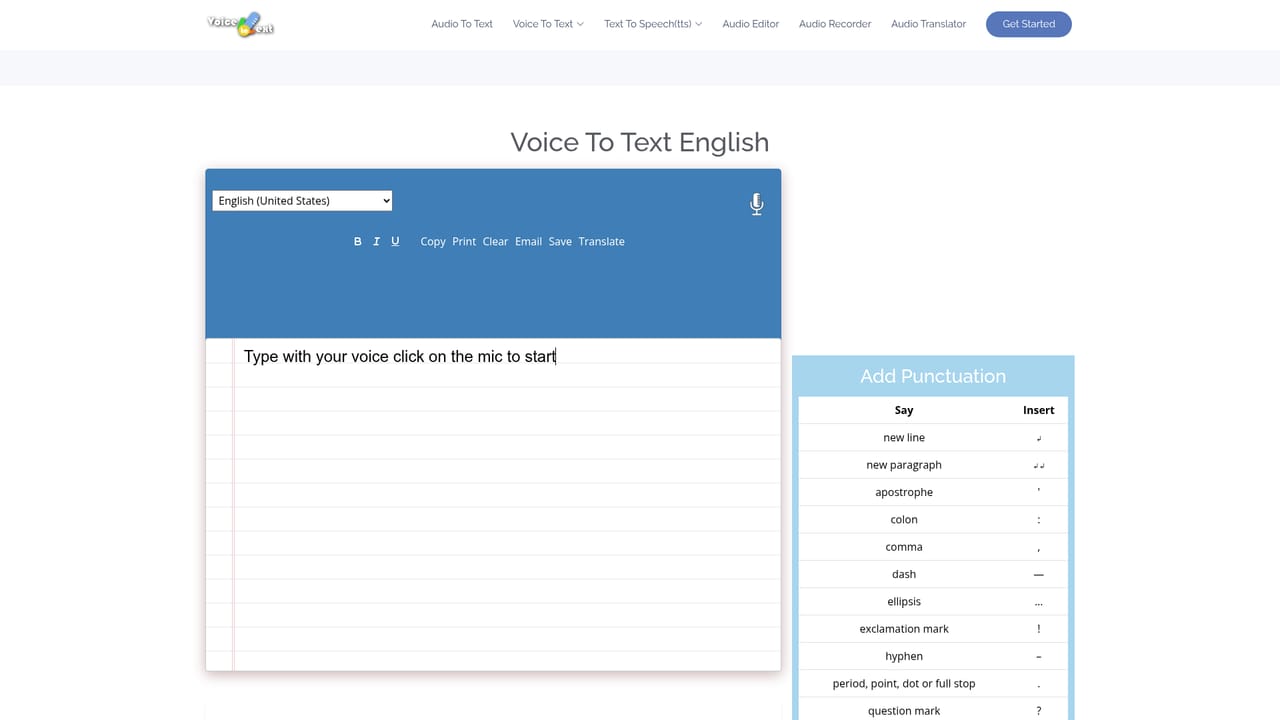Image resolution: width=1280 pixels, height=720 pixels.
Task: Open the English (United States) language dropdown
Action: click(302, 201)
